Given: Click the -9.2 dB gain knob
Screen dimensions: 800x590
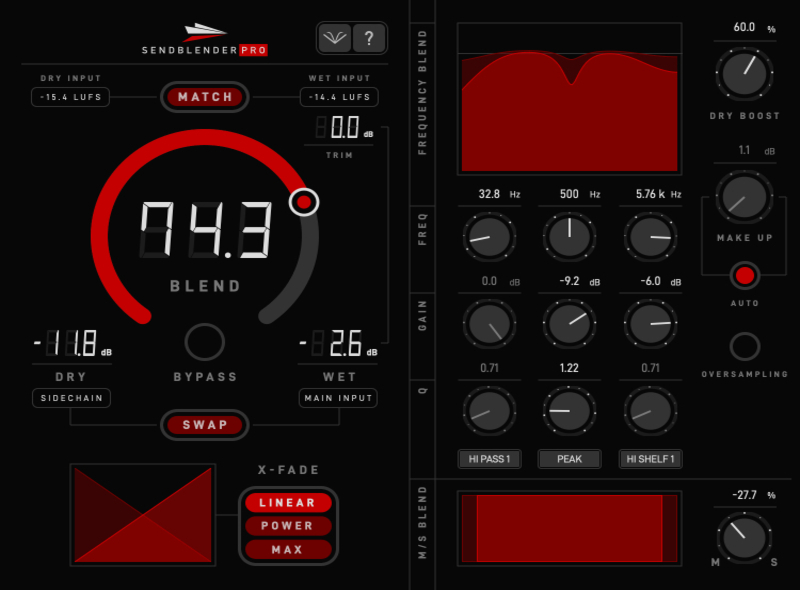Looking at the screenshot, I should (568, 323).
